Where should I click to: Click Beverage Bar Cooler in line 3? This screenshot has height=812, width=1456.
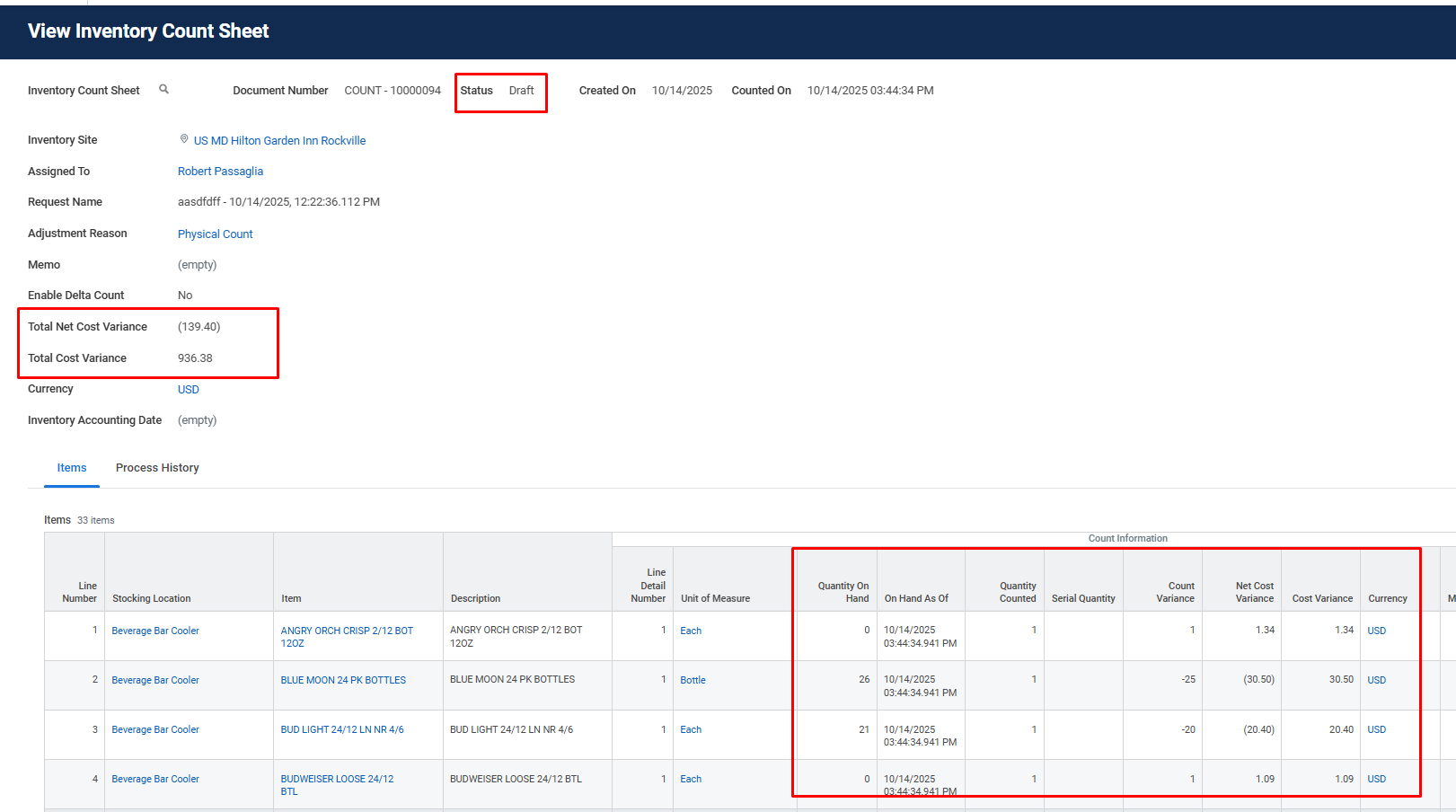(x=155, y=729)
